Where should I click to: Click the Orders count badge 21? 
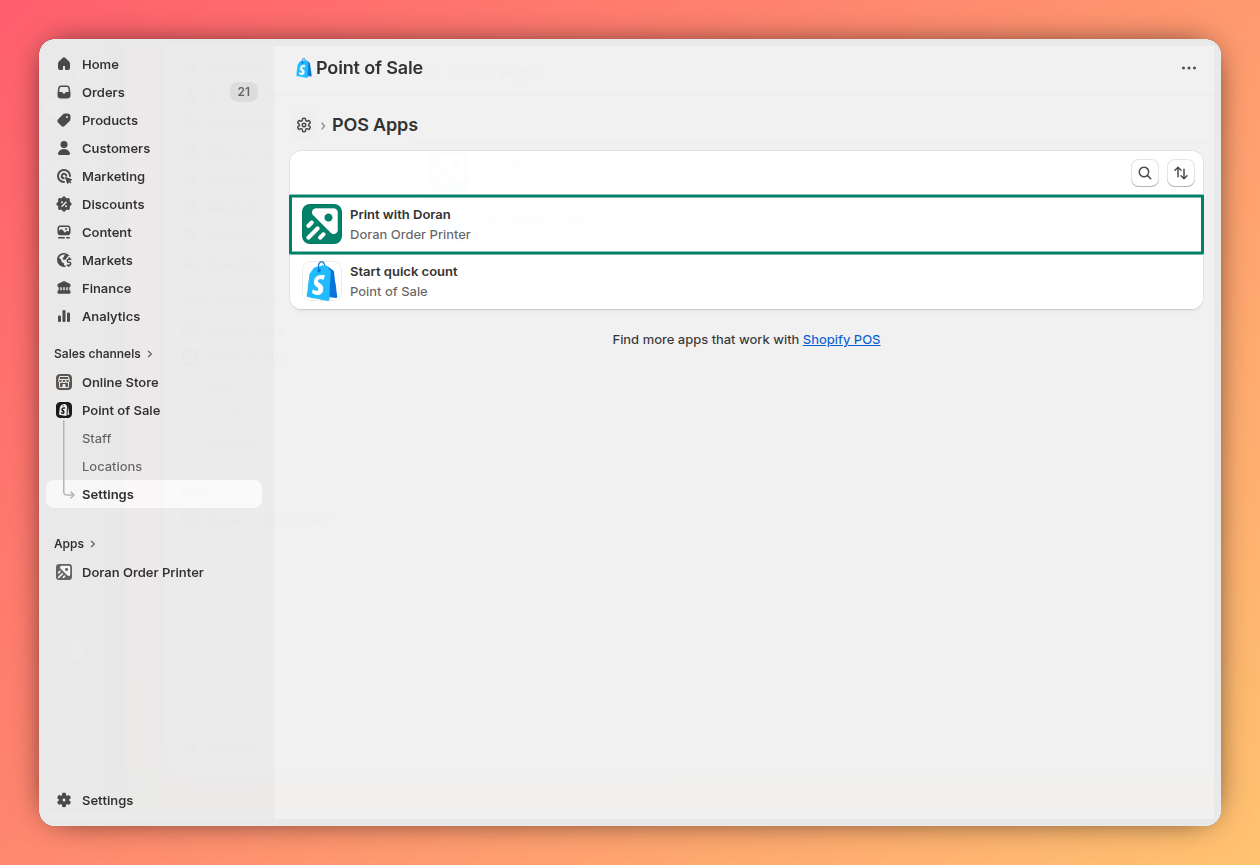click(244, 92)
